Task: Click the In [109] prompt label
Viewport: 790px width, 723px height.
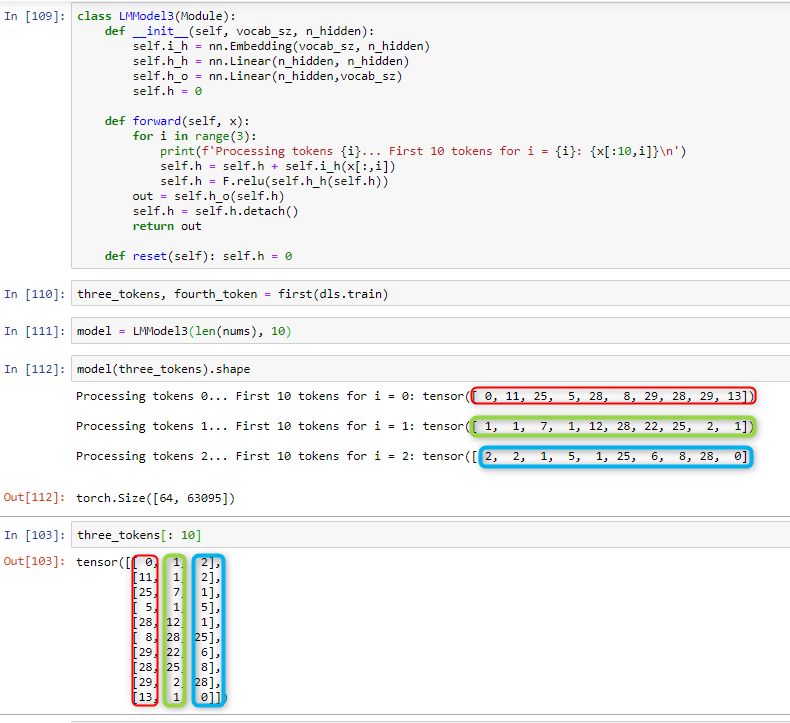Action: click(x=35, y=17)
